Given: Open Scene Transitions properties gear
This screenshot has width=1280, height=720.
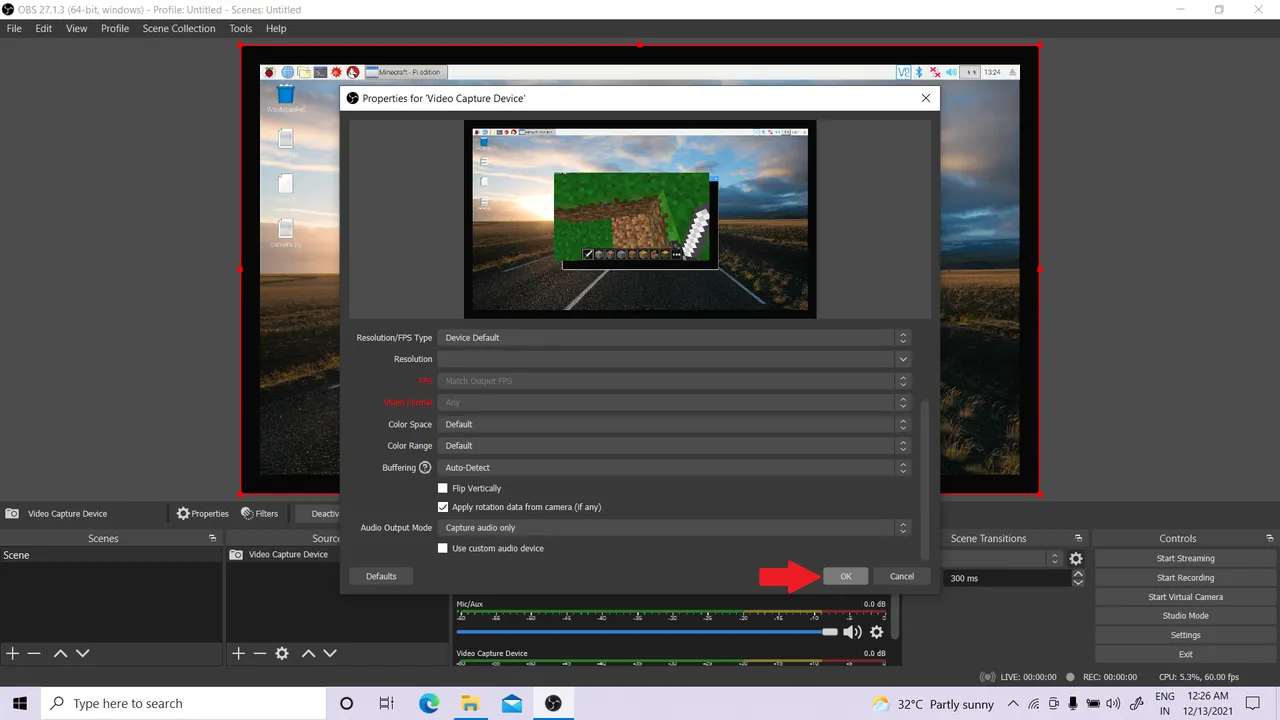Looking at the screenshot, I should point(1076,559).
